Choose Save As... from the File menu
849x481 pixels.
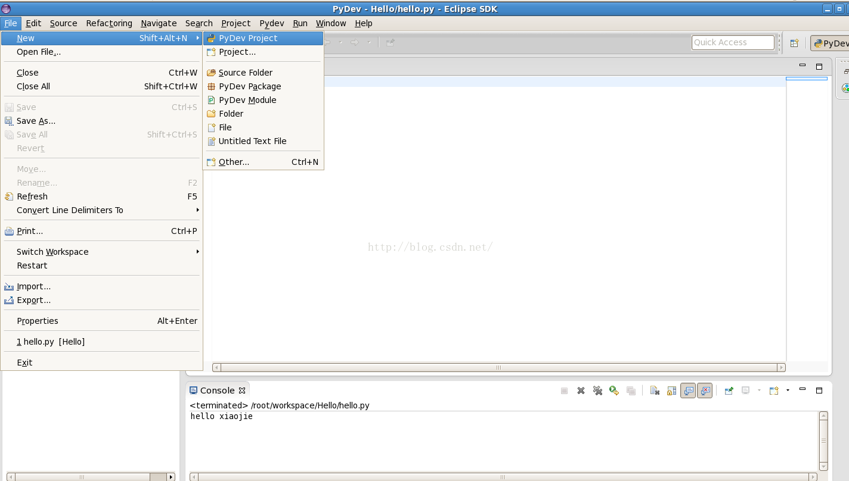102,121
